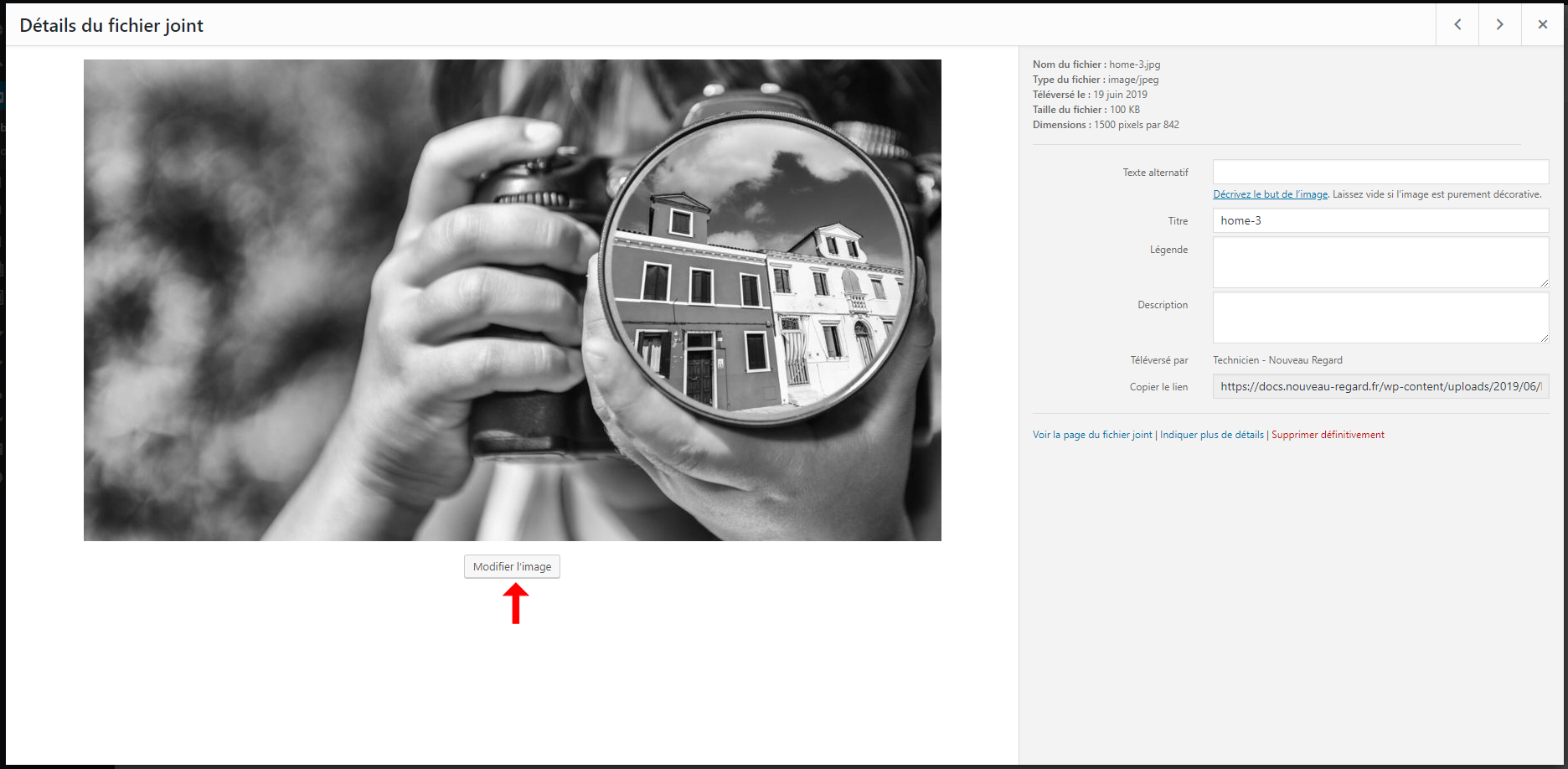Grab the Description textarea resize handle
Image resolution: width=1568 pixels, height=769 pixels.
[1544, 338]
